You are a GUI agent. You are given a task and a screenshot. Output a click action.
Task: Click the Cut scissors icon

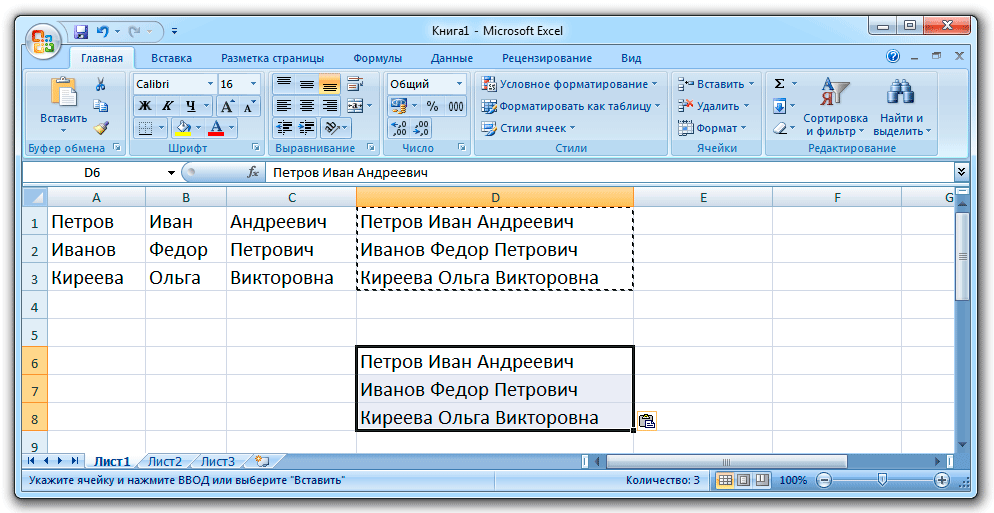click(x=101, y=85)
